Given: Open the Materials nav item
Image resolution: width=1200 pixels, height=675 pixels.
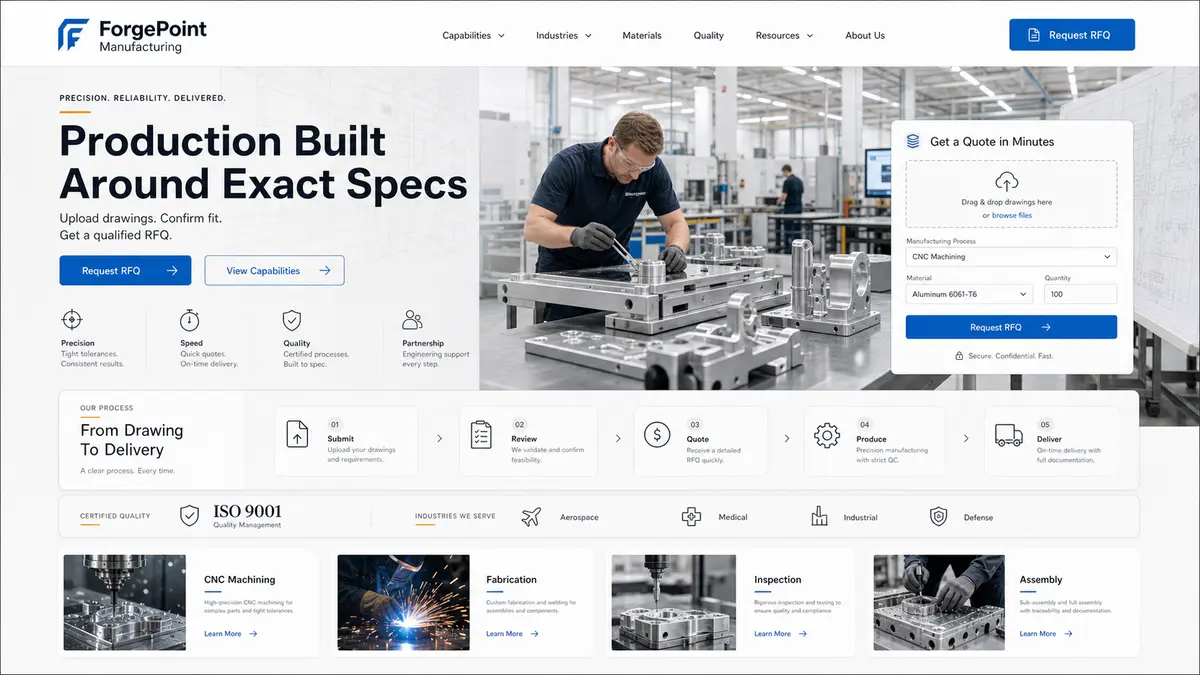Looking at the screenshot, I should [642, 35].
